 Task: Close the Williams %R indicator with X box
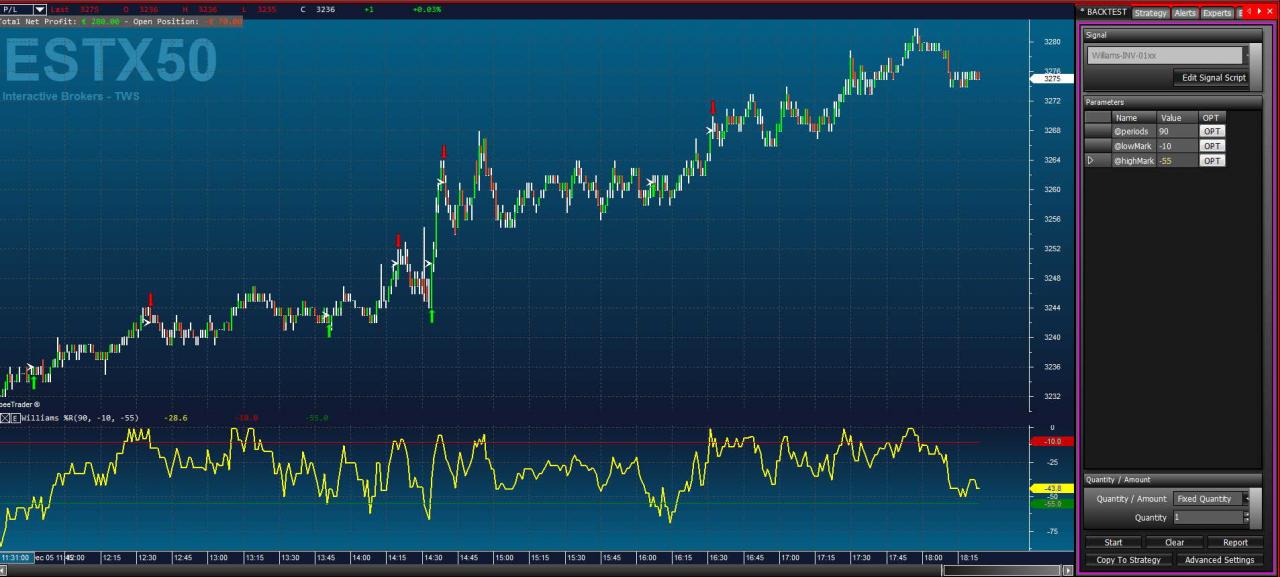(x=5, y=418)
